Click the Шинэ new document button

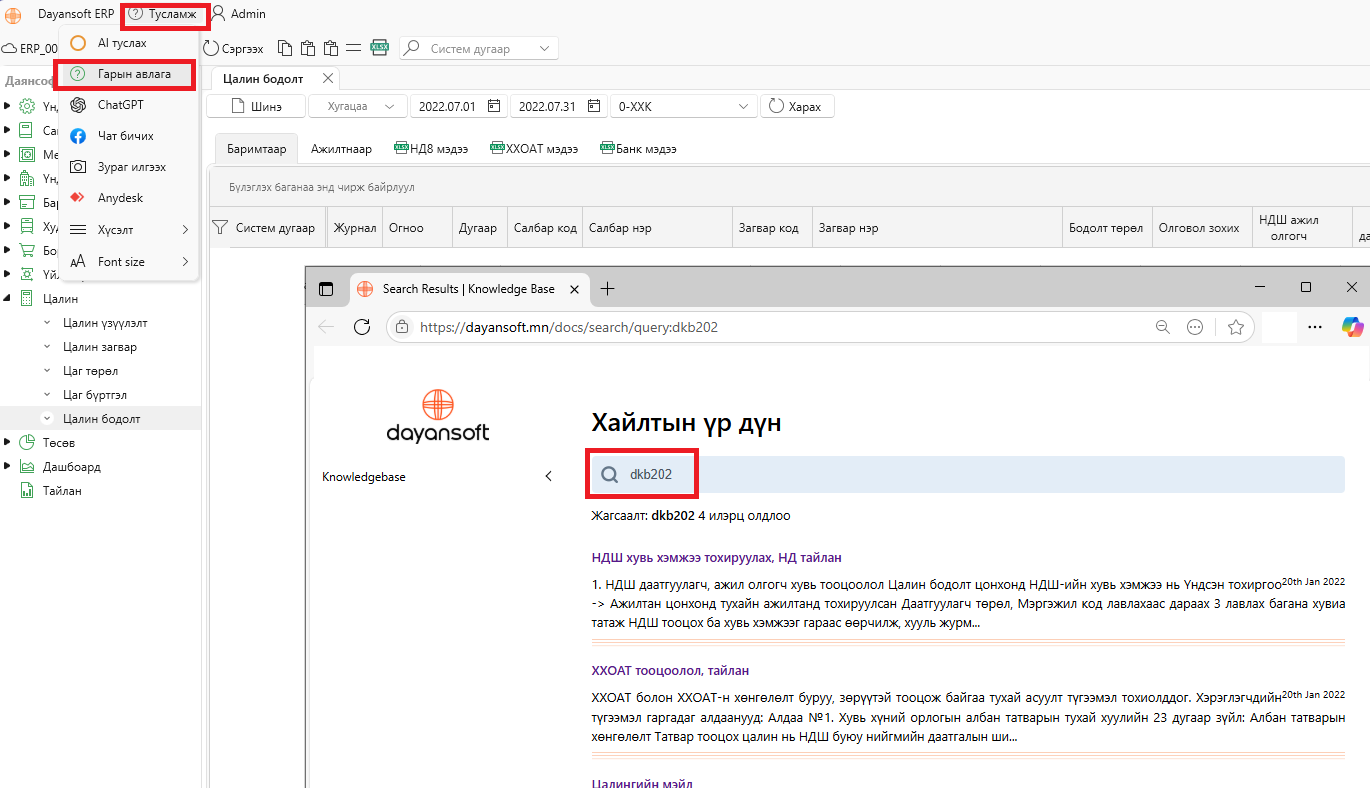pyautogui.click(x=256, y=106)
